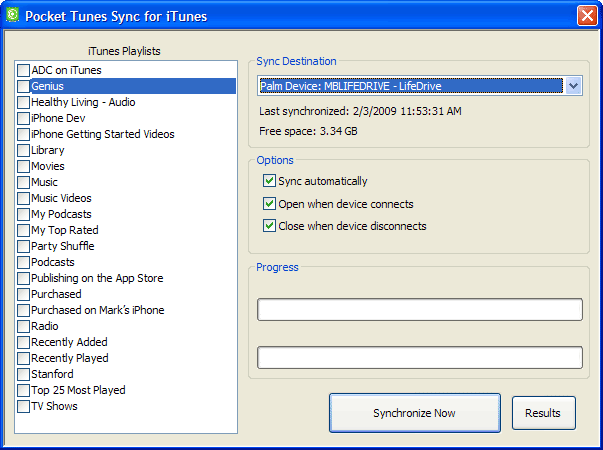Enable the iPhone Dev playlist checkbox

[x=23, y=118]
